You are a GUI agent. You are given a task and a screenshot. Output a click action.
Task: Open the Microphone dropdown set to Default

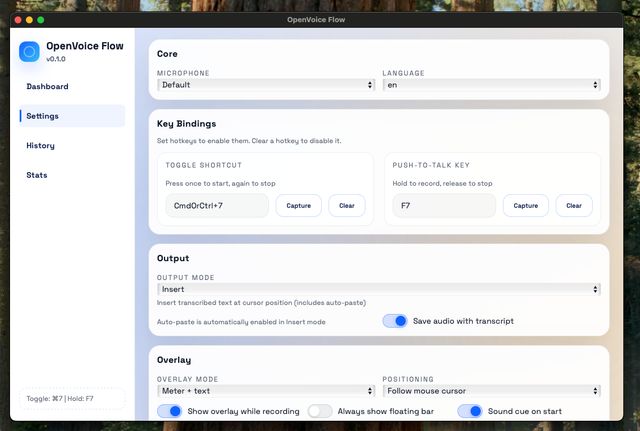tap(266, 85)
